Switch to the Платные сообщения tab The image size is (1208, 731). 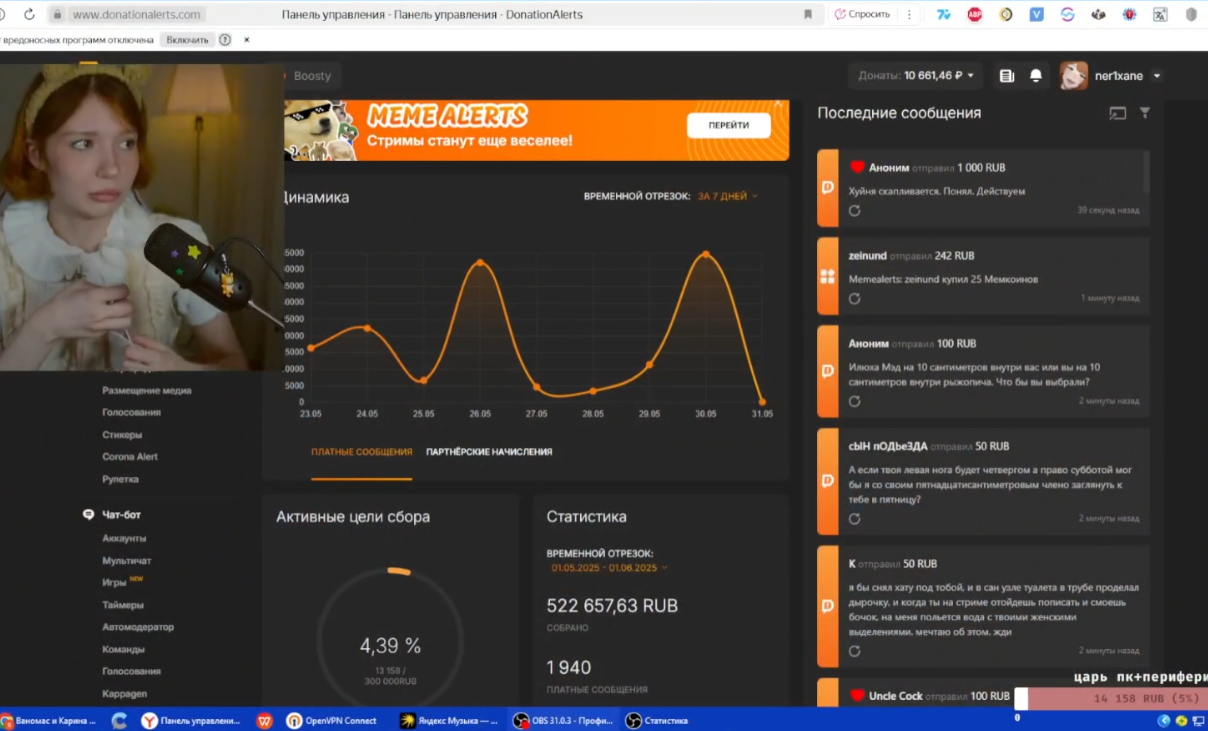(x=361, y=452)
